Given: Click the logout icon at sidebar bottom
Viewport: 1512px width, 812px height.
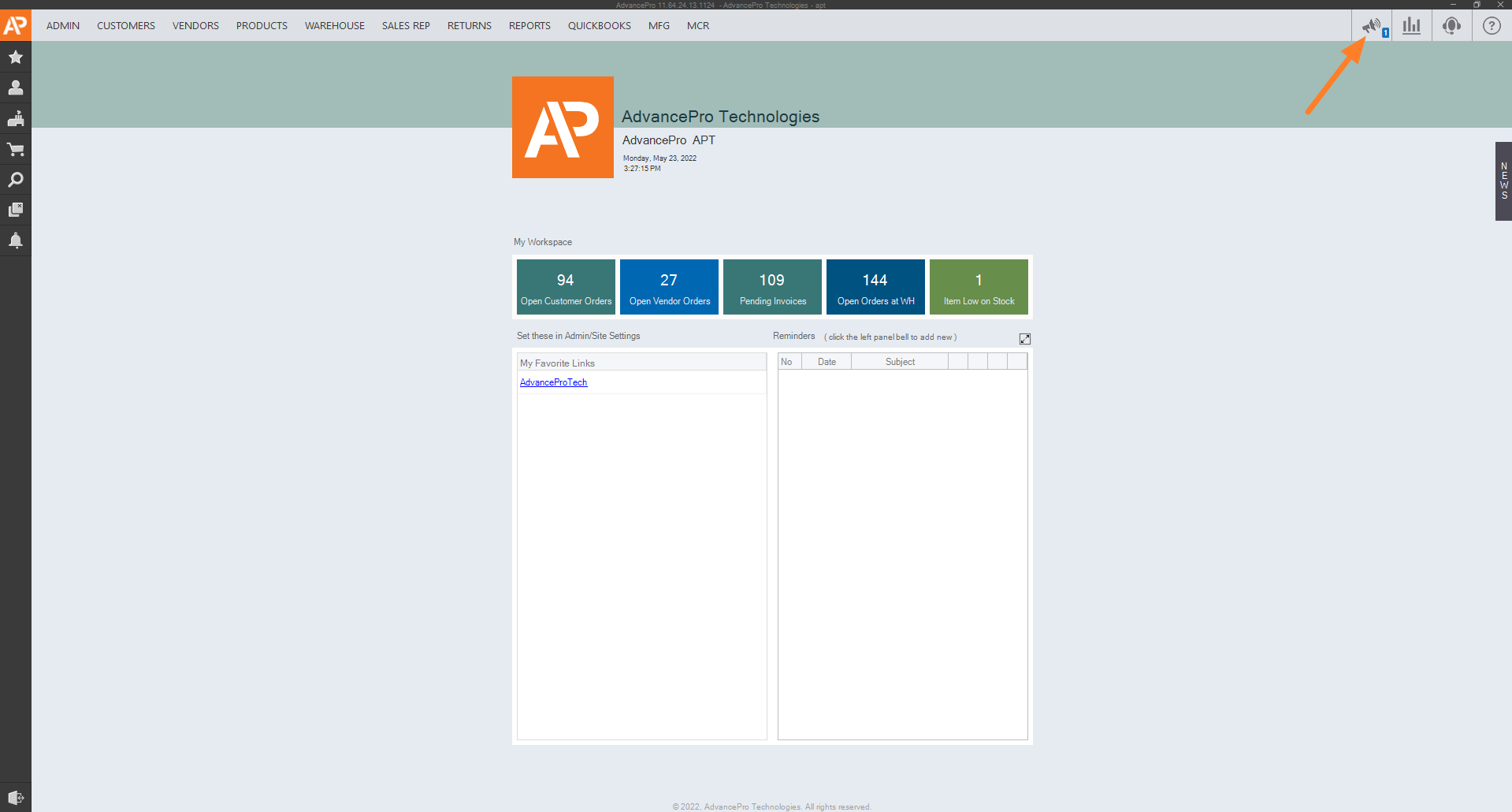Looking at the screenshot, I should [x=15, y=797].
